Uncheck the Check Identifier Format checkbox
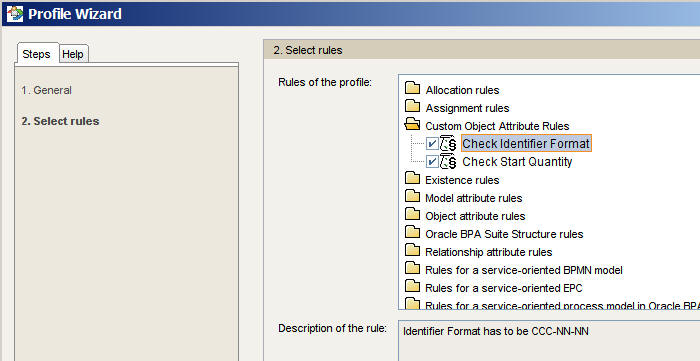Screen dimensions: 700x361 [432, 144]
